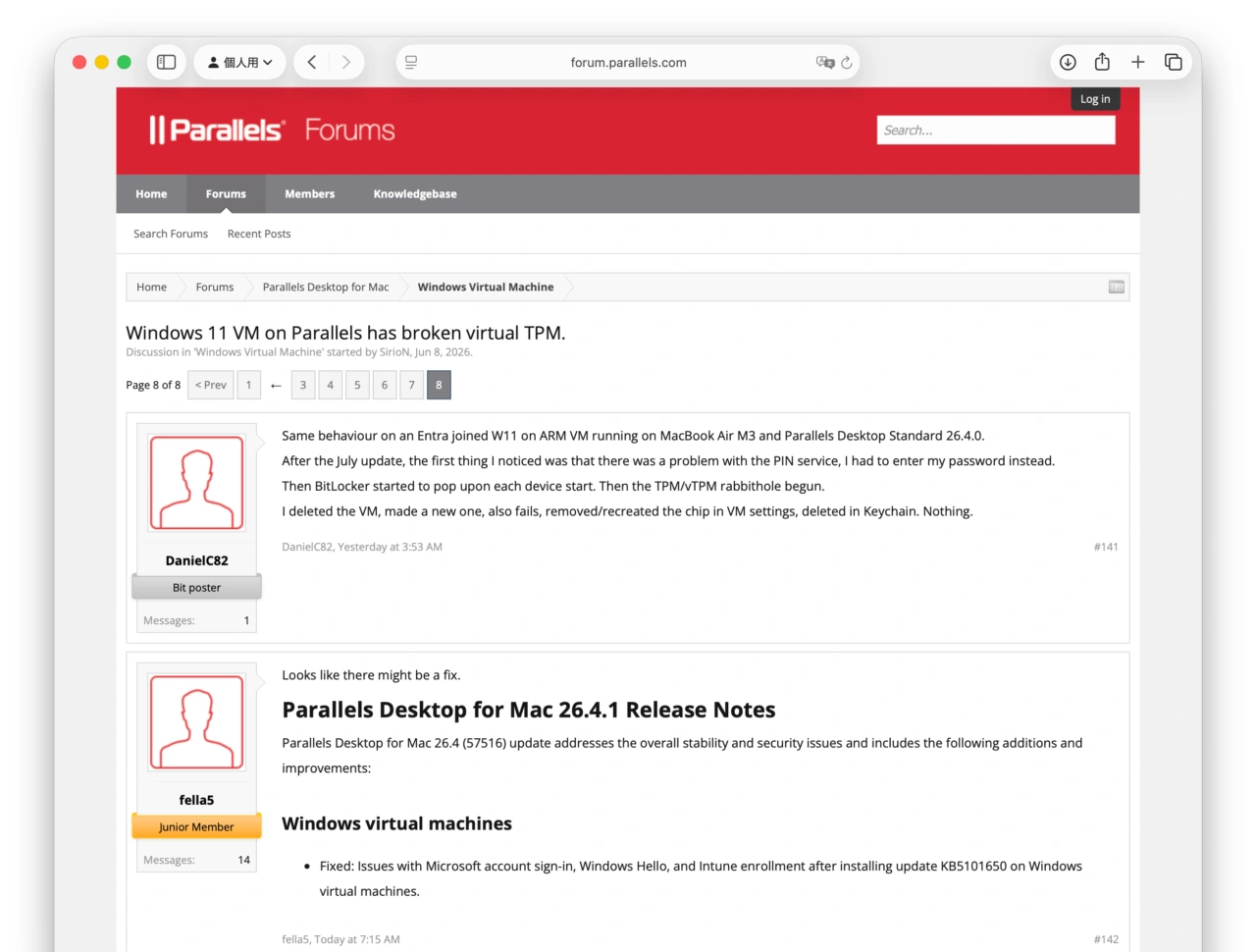The width and height of the screenshot is (1256, 952).
Task: Jump to page 4 of thread
Action: [x=331, y=385]
